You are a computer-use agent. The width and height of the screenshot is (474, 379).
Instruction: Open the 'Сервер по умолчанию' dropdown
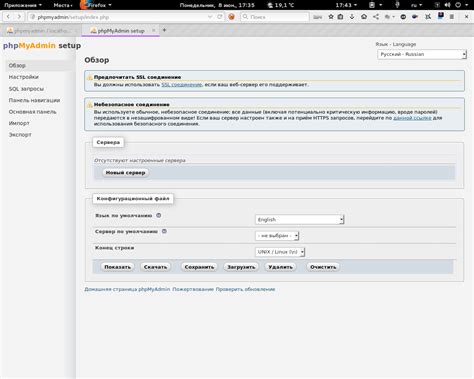[277, 236]
